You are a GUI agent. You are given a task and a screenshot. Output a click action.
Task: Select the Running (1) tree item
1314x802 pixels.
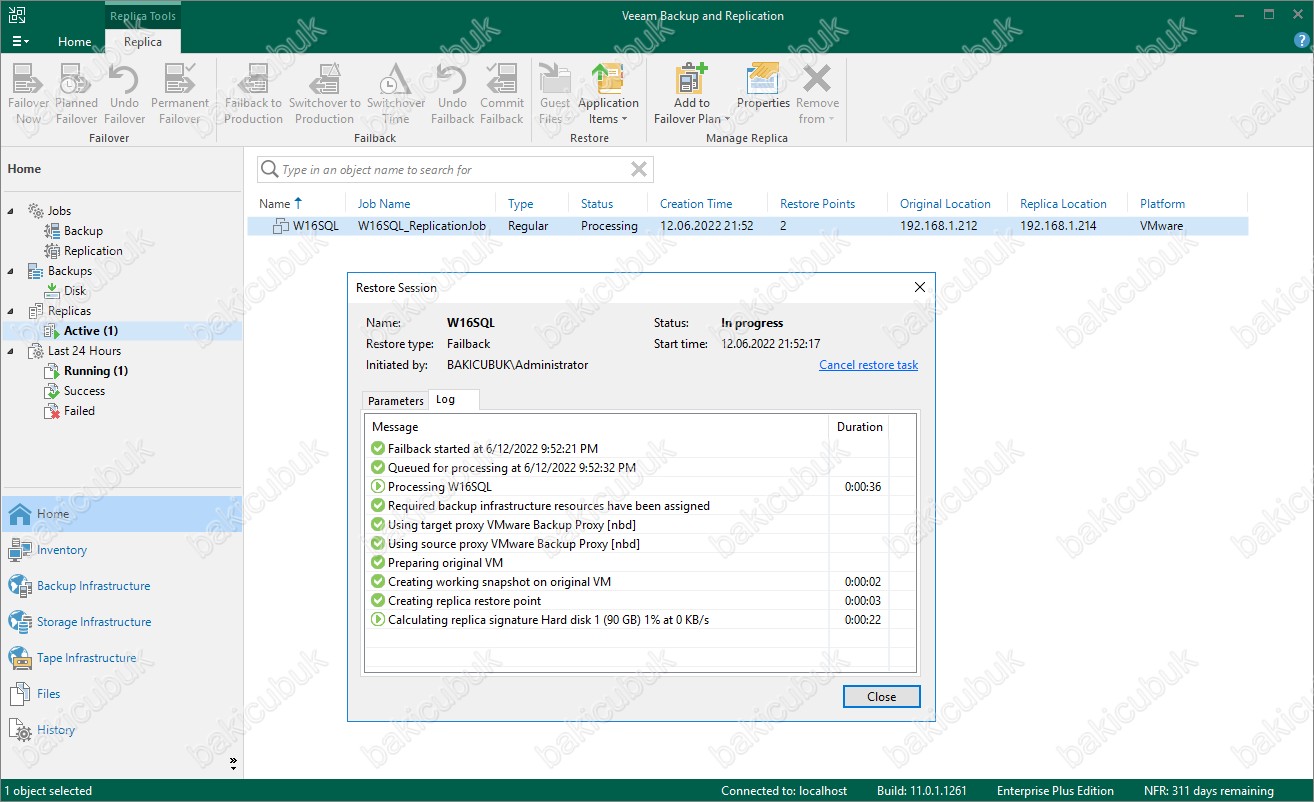click(x=95, y=371)
